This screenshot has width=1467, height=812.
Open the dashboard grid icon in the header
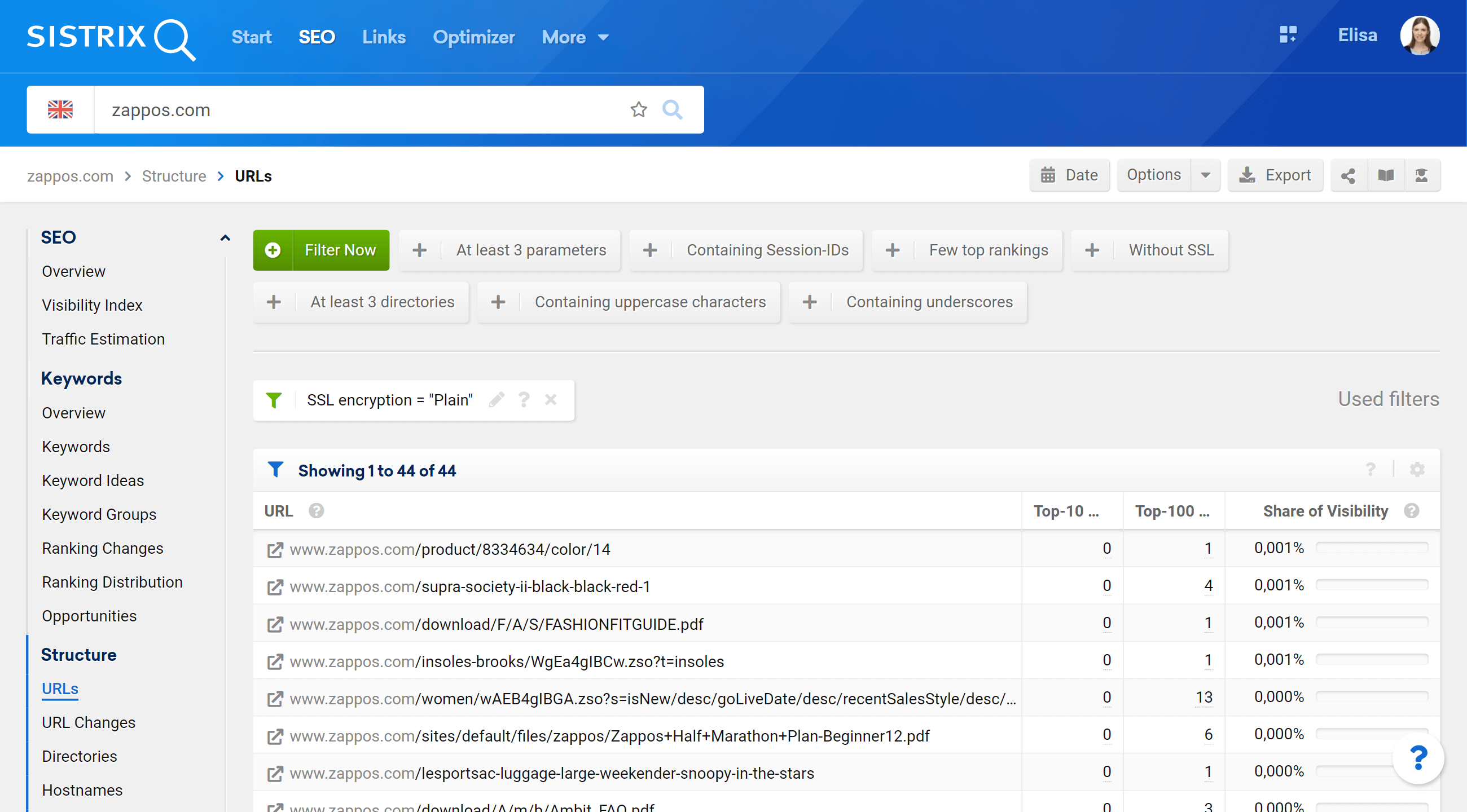[x=1288, y=35]
